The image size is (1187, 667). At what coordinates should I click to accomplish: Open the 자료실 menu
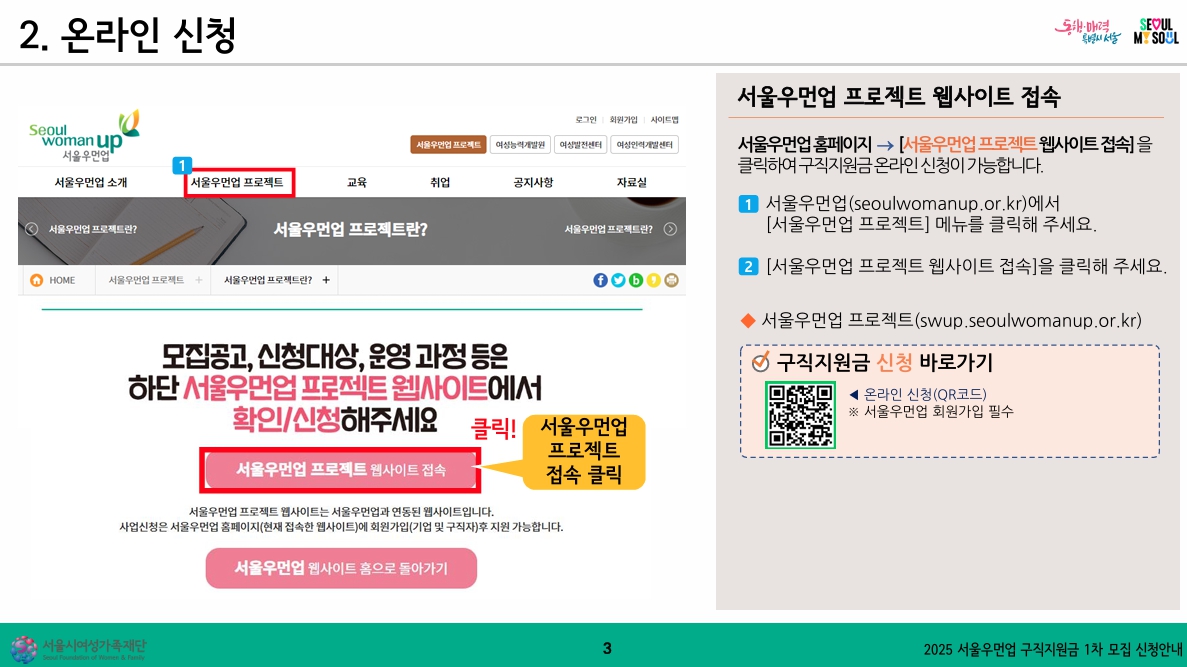pos(631,182)
